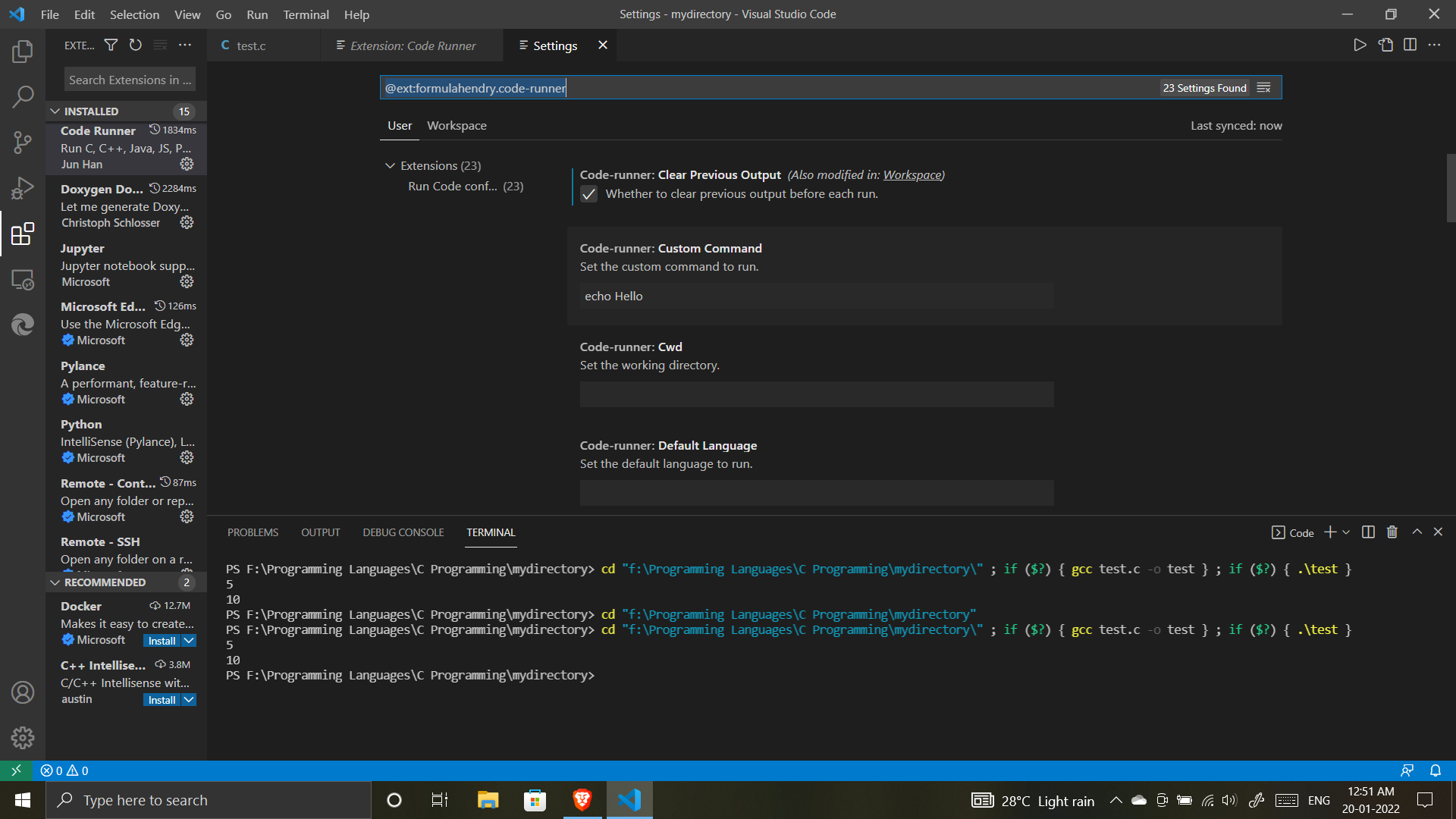Viewport: 1456px width, 819px height.
Task: Switch to the Problems panel tab
Action: coord(253,532)
